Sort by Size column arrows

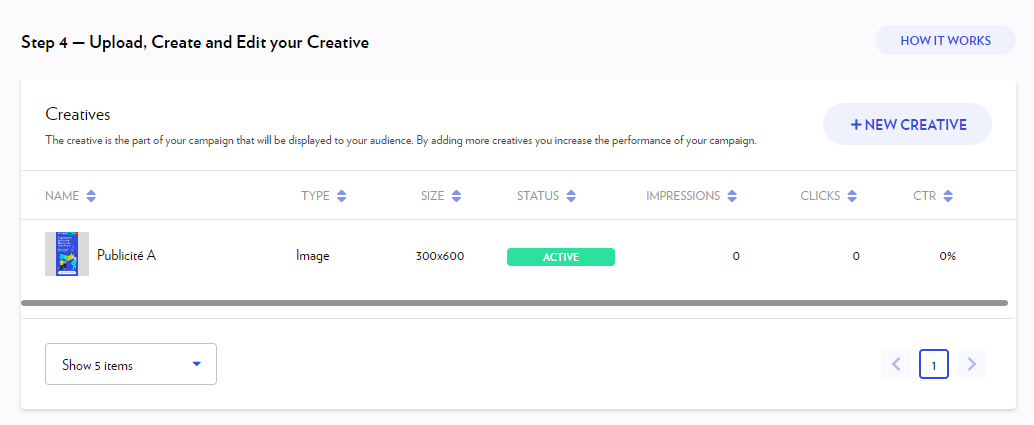[x=456, y=196]
